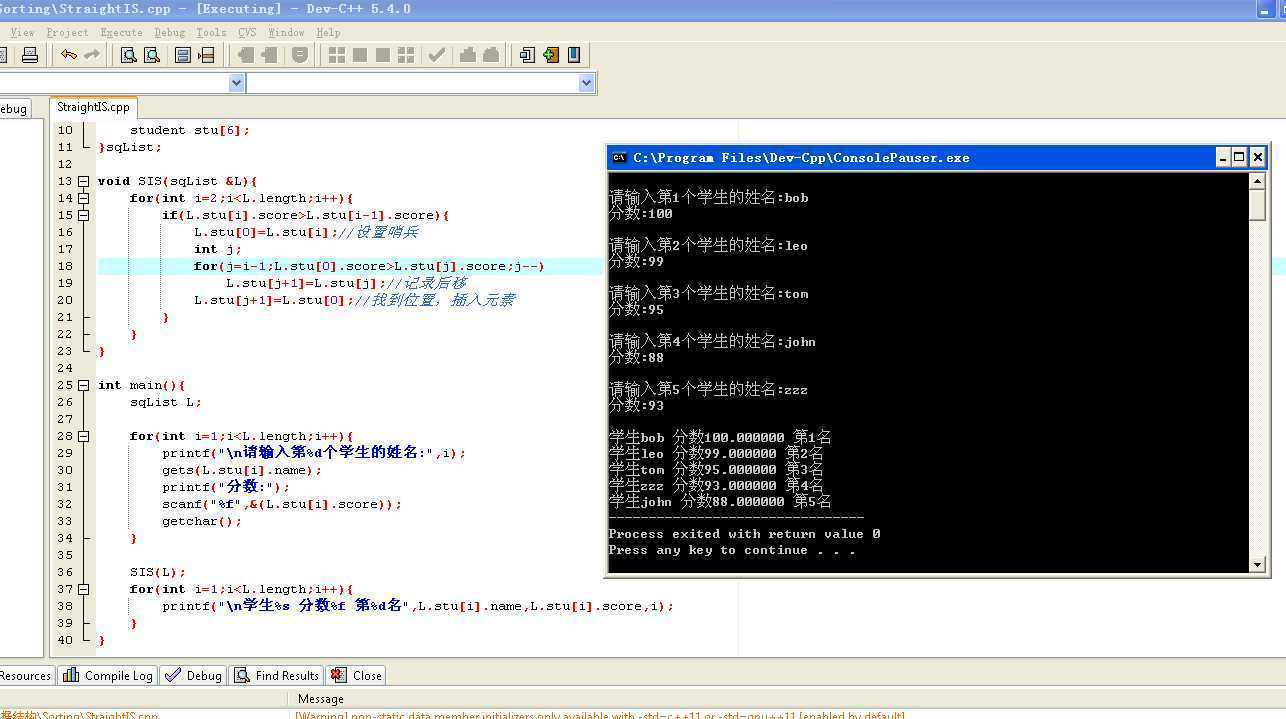Open the Project menu
Viewport: 1286px width, 719px height.
67,32
